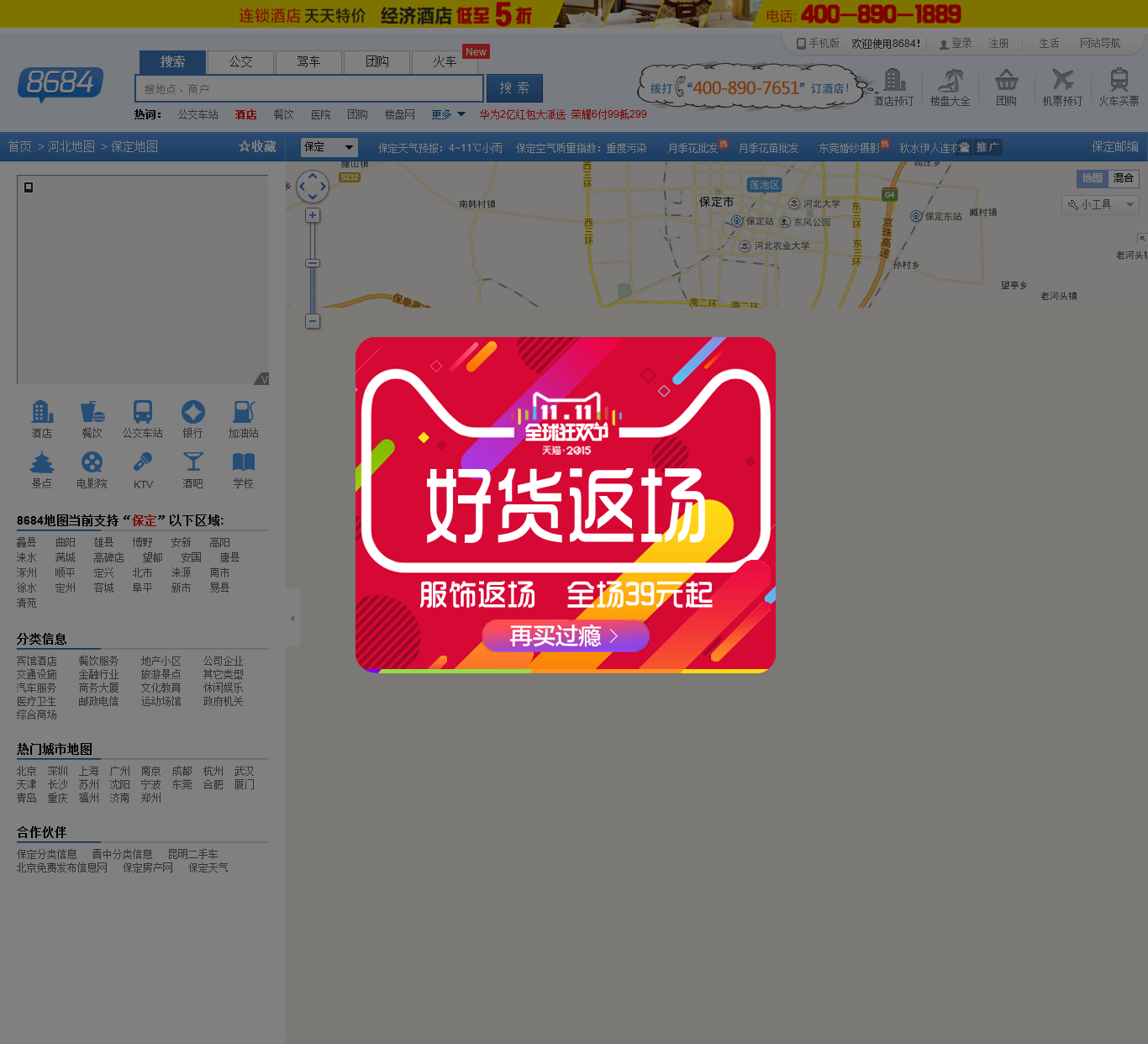Image resolution: width=1148 pixels, height=1044 pixels.
Task: Click hot word 楼盘网
Action: click(x=400, y=114)
